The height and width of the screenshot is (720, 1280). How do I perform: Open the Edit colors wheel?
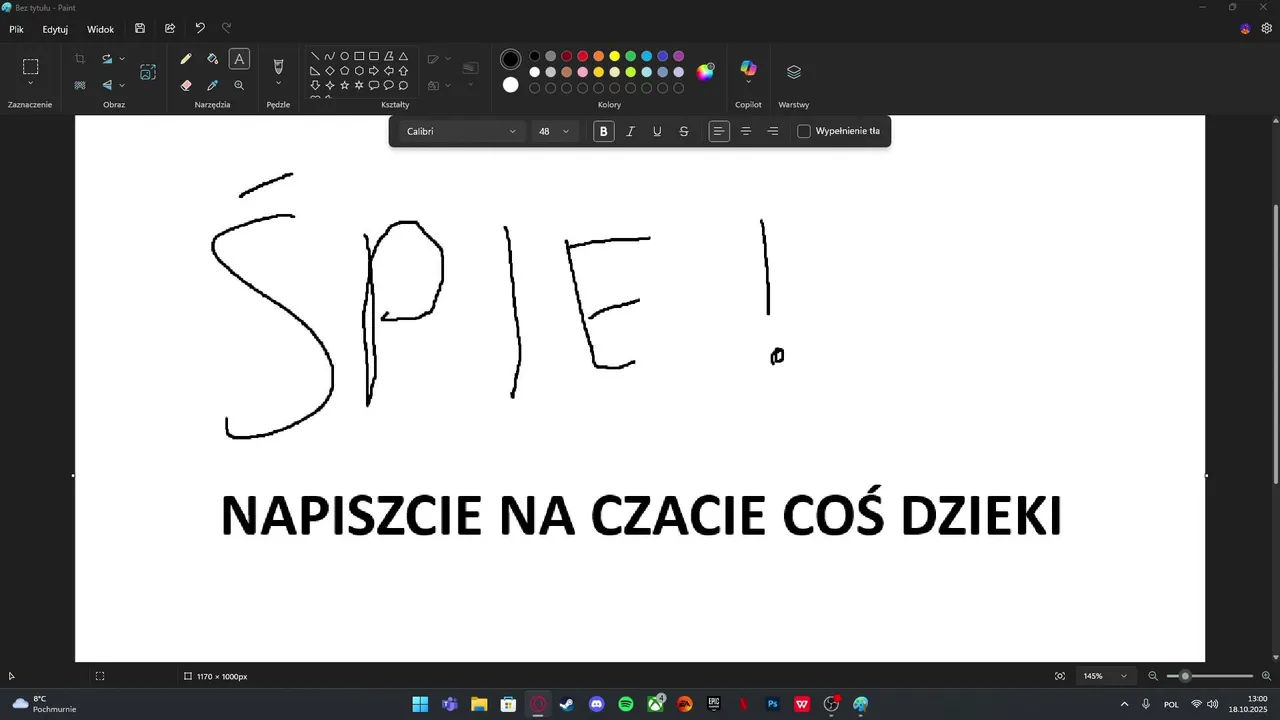coord(706,71)
